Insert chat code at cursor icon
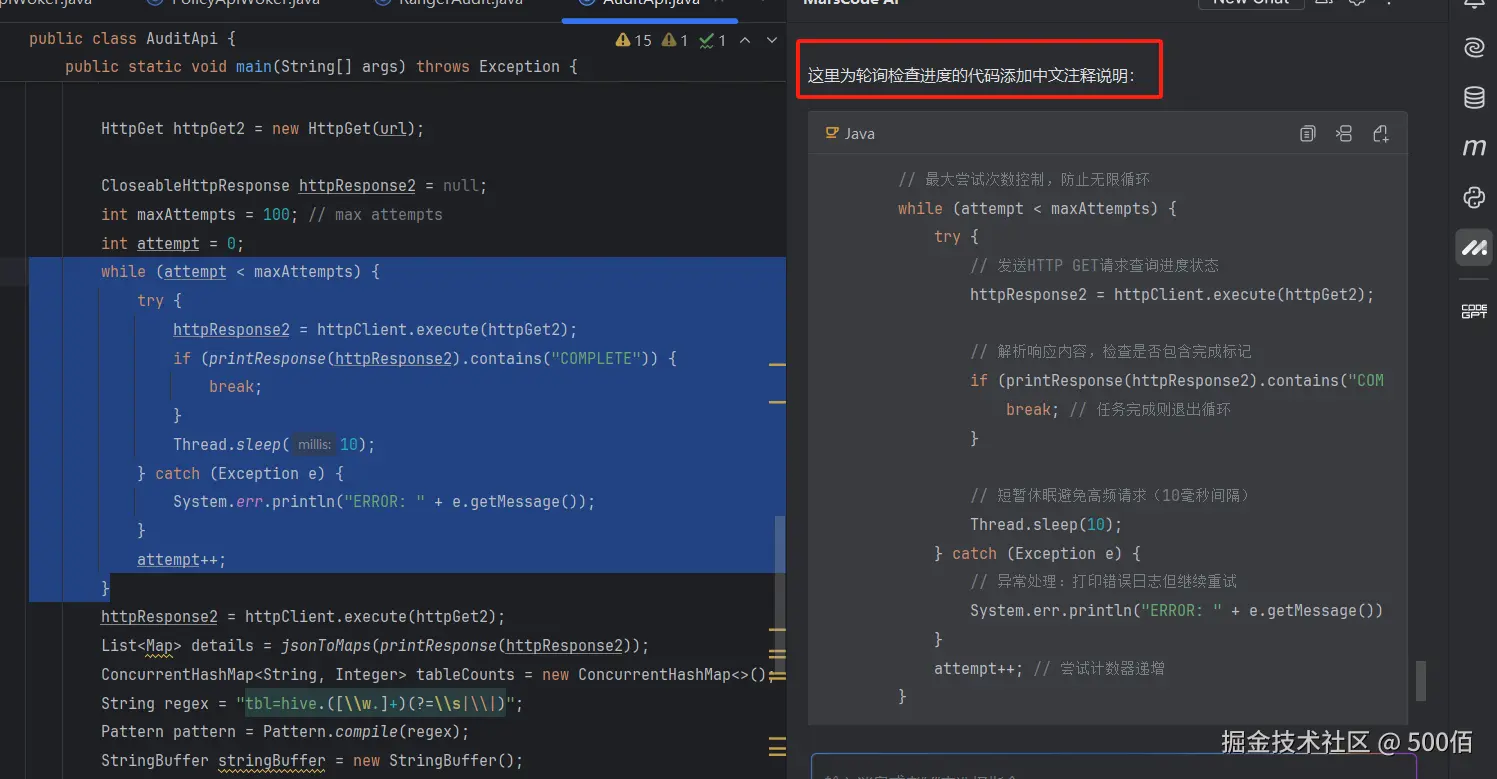This screenshot has width=1497, height=779. 1344,134
